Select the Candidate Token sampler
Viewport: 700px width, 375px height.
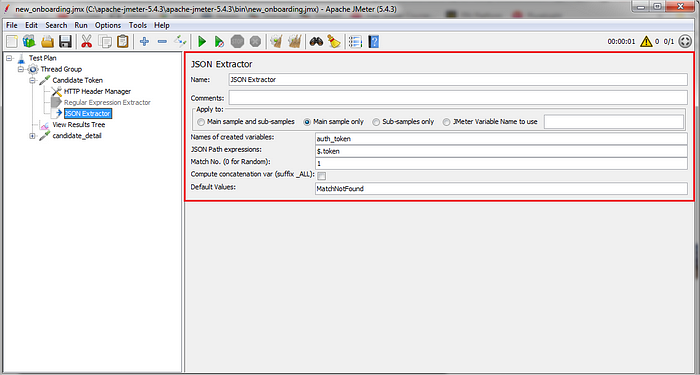78,80
